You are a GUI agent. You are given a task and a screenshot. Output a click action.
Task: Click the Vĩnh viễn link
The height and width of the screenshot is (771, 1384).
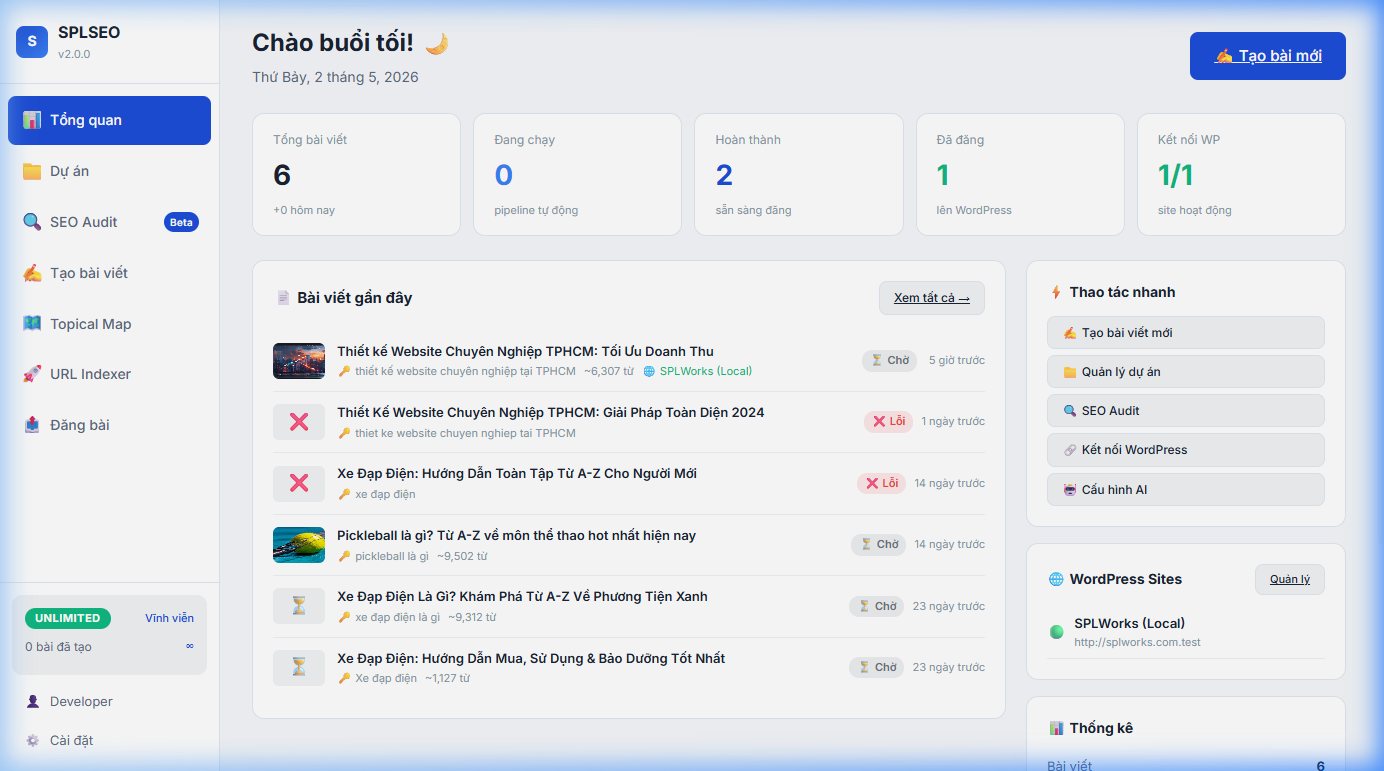(169, 618)
